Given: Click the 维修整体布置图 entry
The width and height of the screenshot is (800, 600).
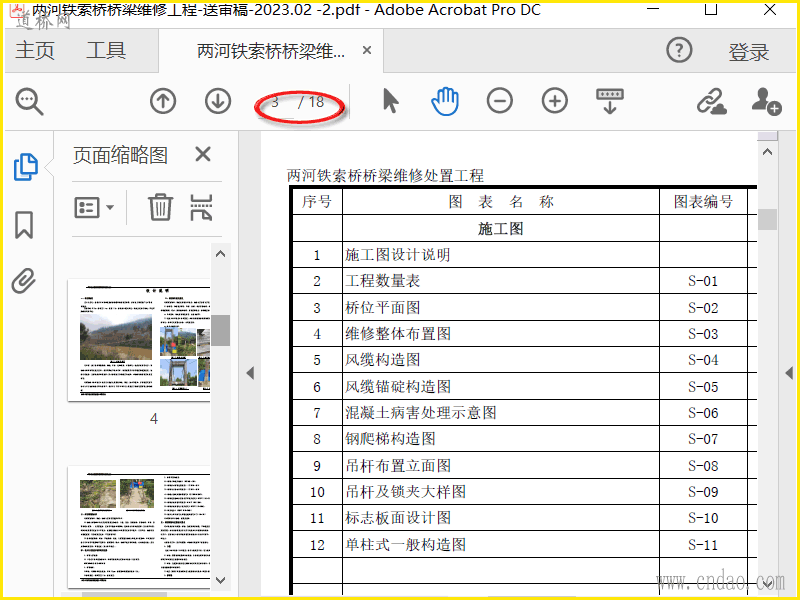Looking at the screenshot, I should [398, 334].
